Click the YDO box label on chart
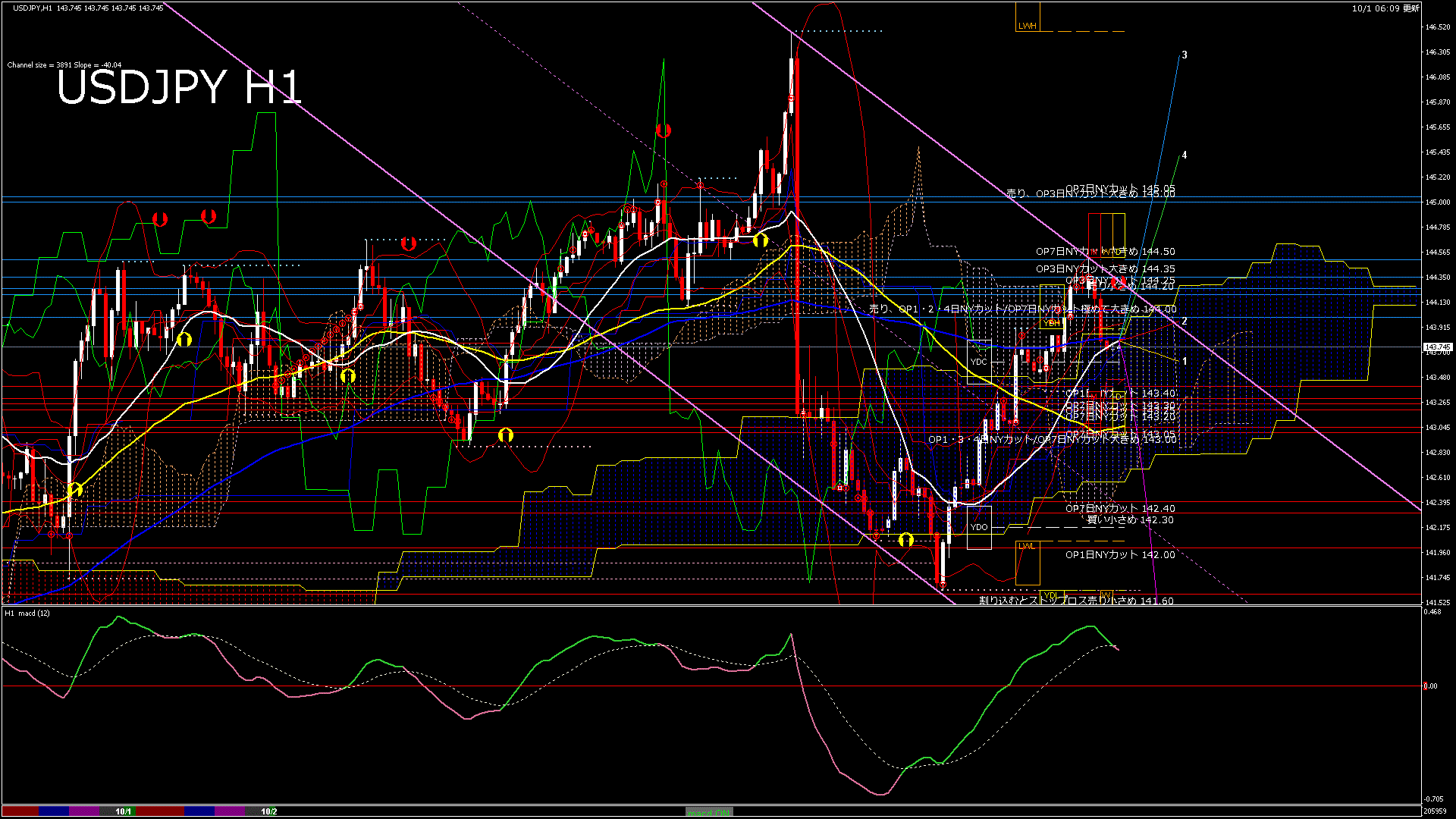1456x819 pixels. click(x=979, y=527)
